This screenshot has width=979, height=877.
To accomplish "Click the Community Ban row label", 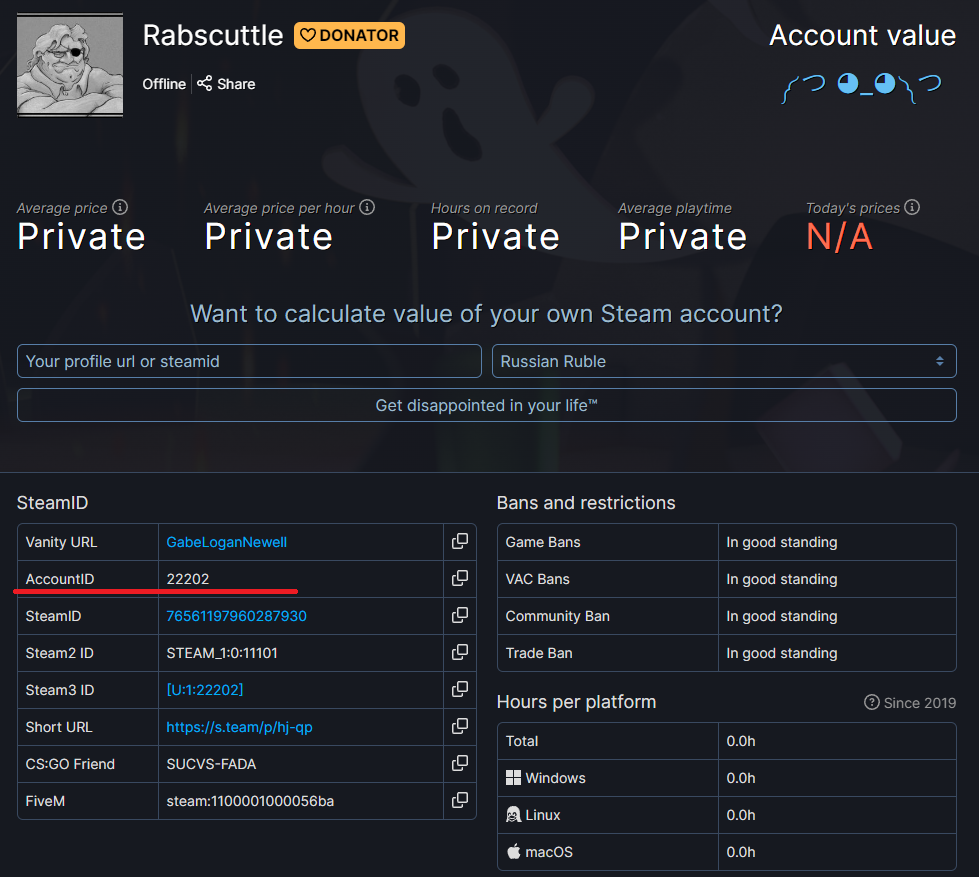I will point(558,616).
